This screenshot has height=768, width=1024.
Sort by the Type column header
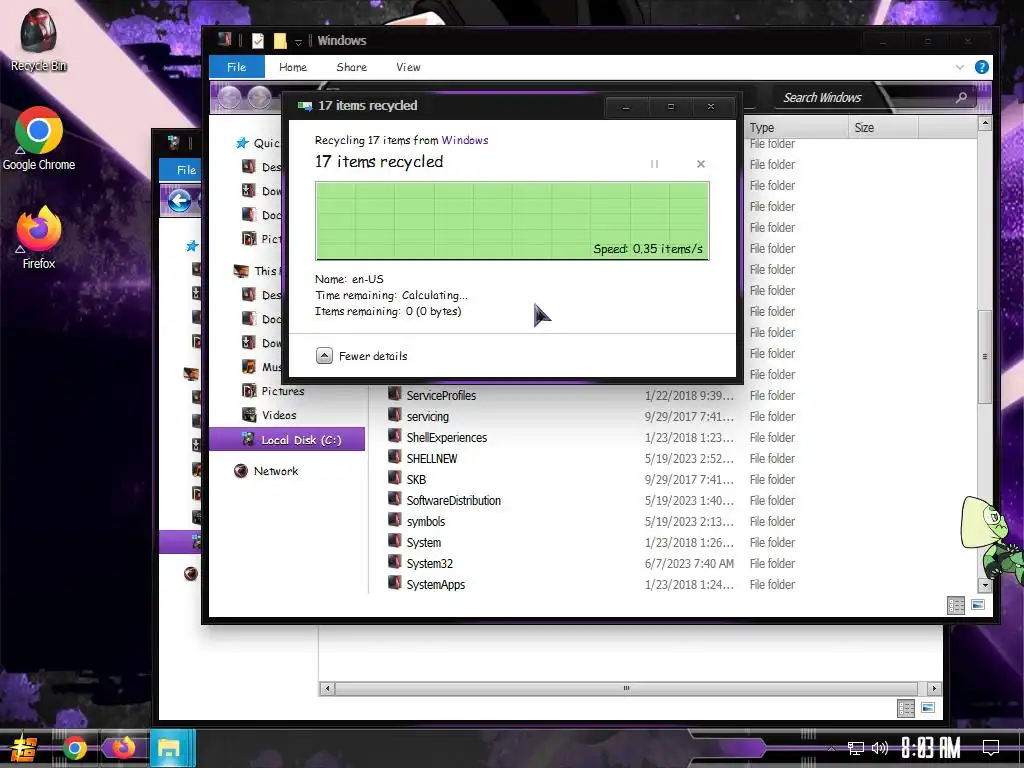point(795,127)
